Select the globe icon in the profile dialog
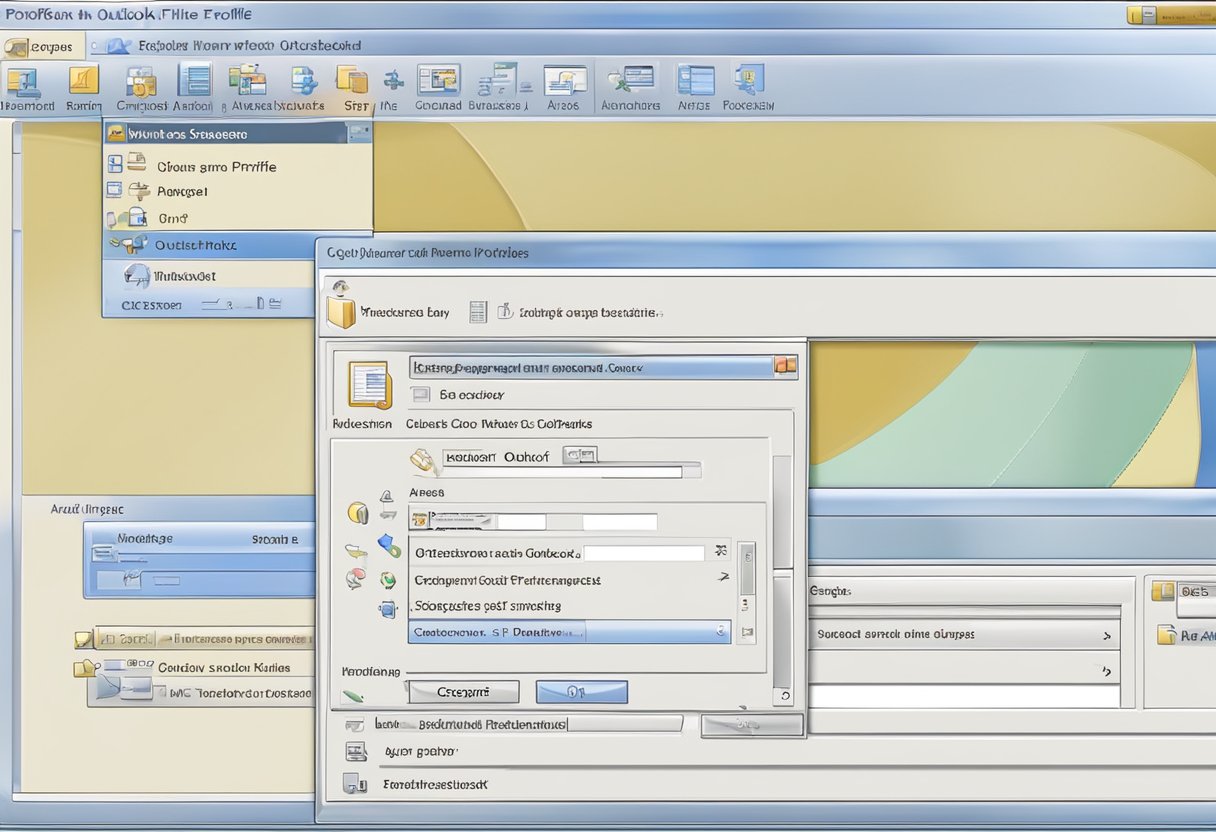The width and height of the screenshot is (1216, 832). click(388, 577)
